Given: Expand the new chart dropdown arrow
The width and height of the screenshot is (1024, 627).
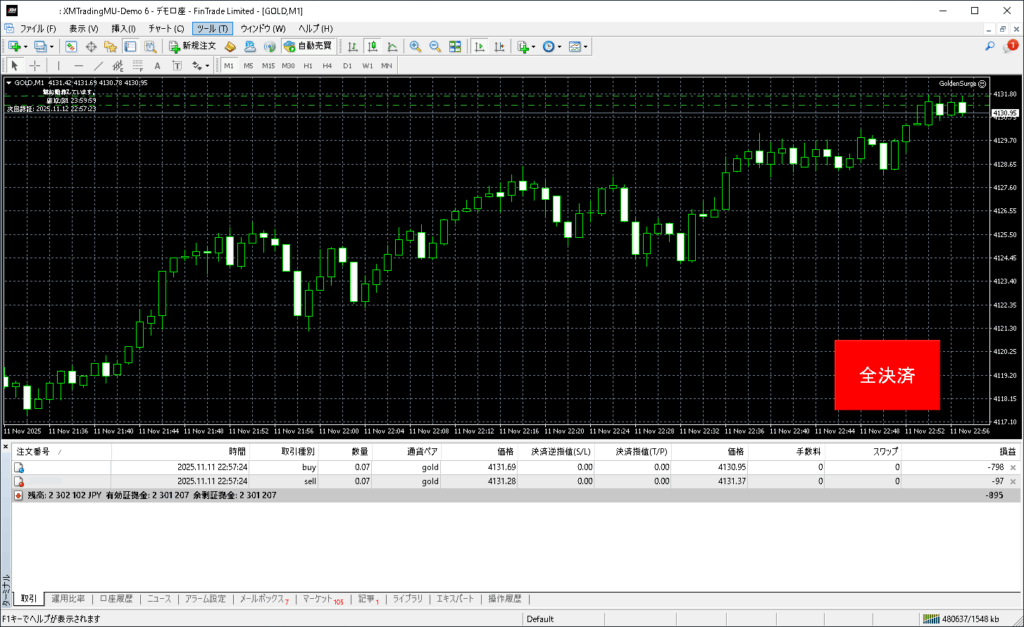Looking at the screenshot, I should point(27,46).
